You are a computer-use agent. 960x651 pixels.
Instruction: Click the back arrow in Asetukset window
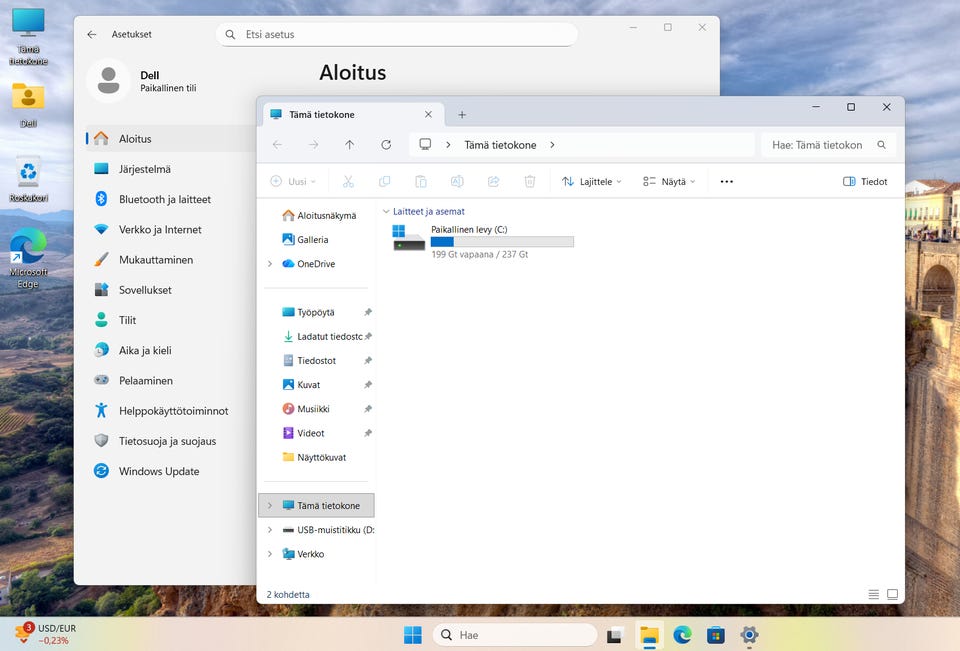(x=92, y=34)
